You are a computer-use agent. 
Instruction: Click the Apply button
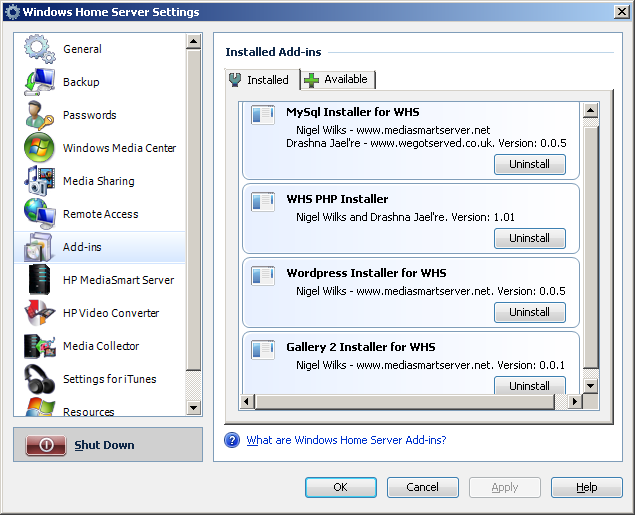tap(505, 487)
